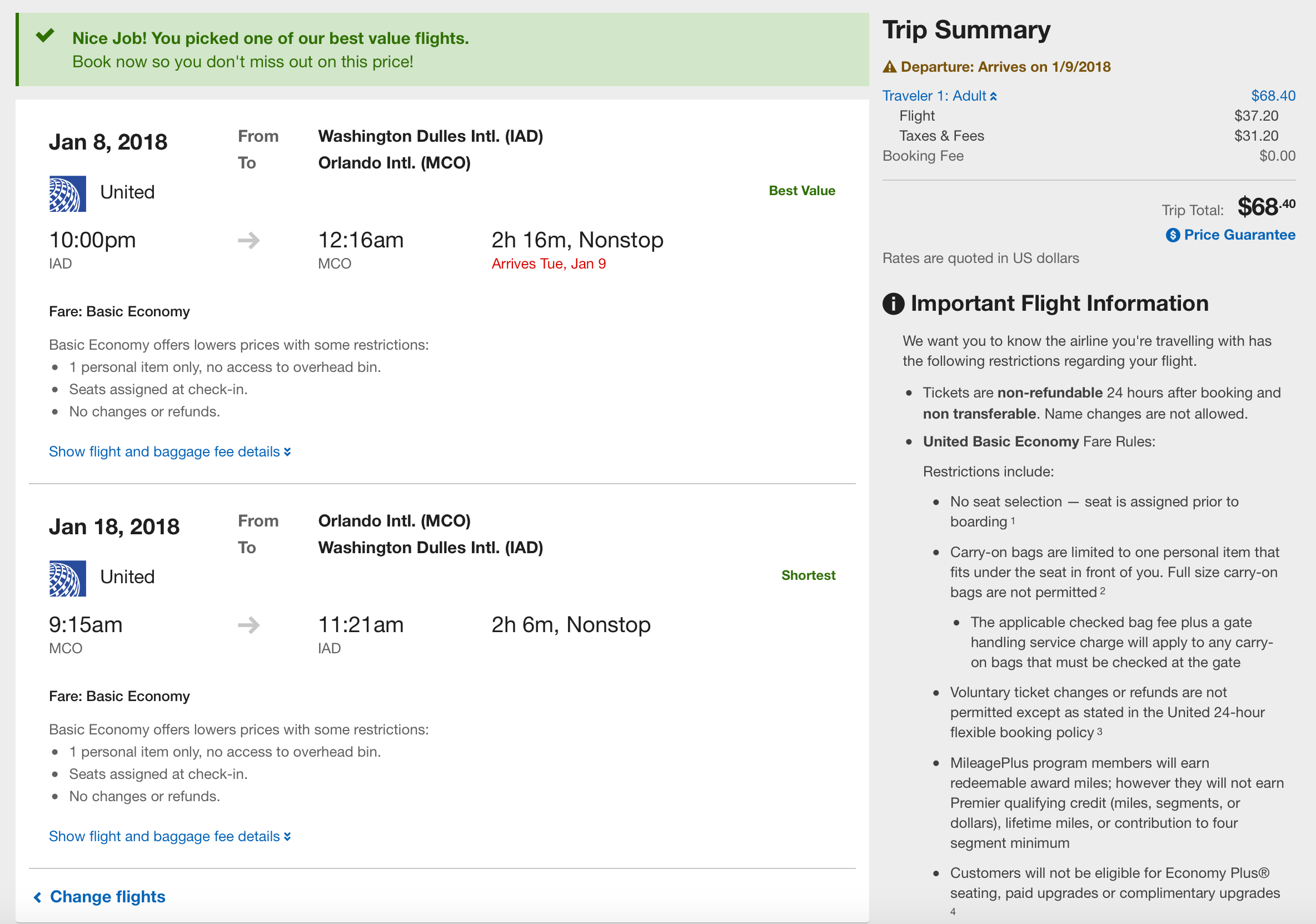
Task: Click the Jan 8, 2018 date heading
Action: pos(108,142)
